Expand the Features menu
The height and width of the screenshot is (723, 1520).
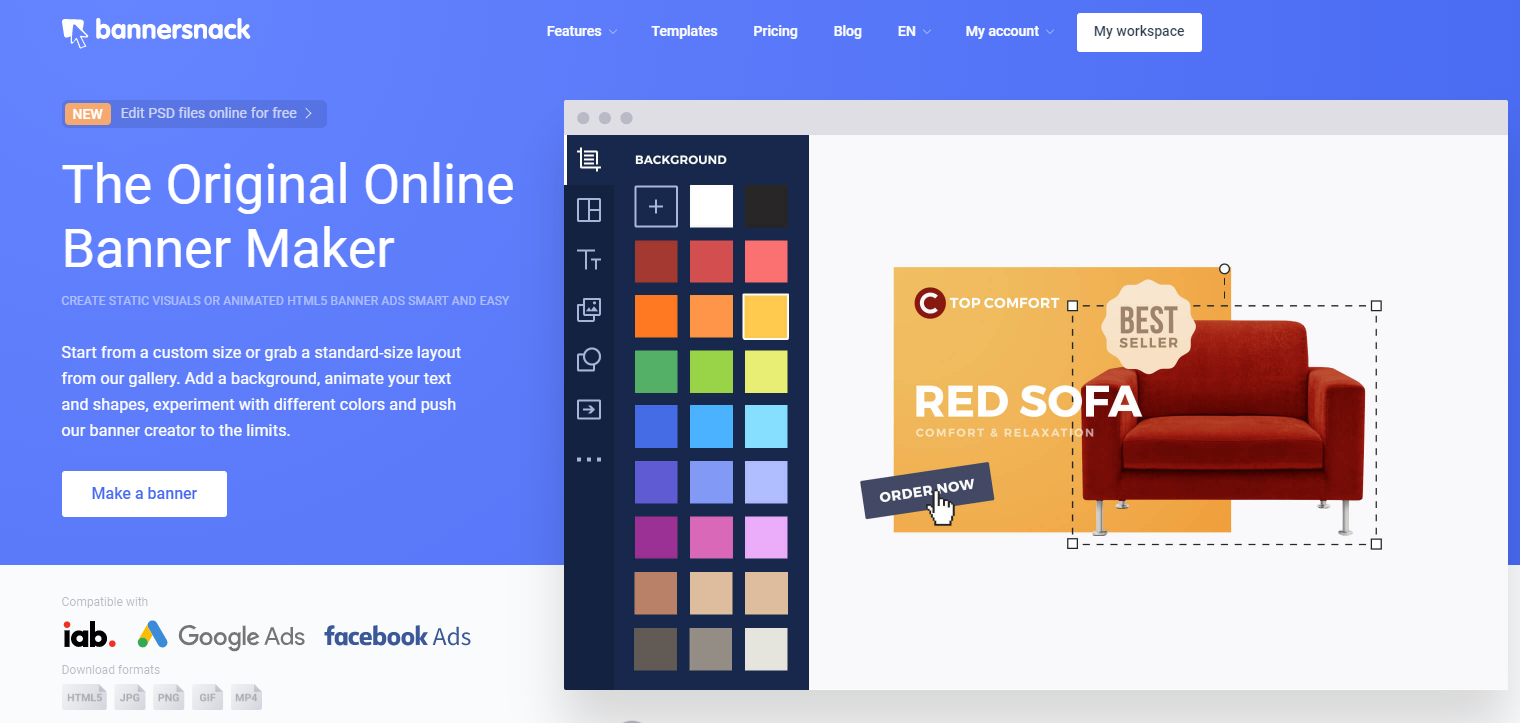tap(582, 31)
